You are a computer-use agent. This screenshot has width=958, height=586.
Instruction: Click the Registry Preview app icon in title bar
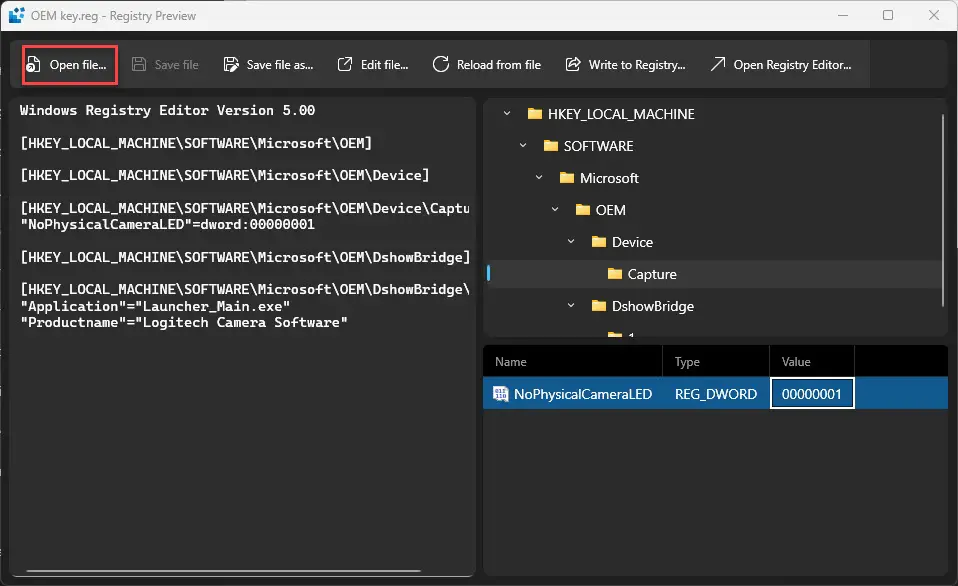point(16,16)
